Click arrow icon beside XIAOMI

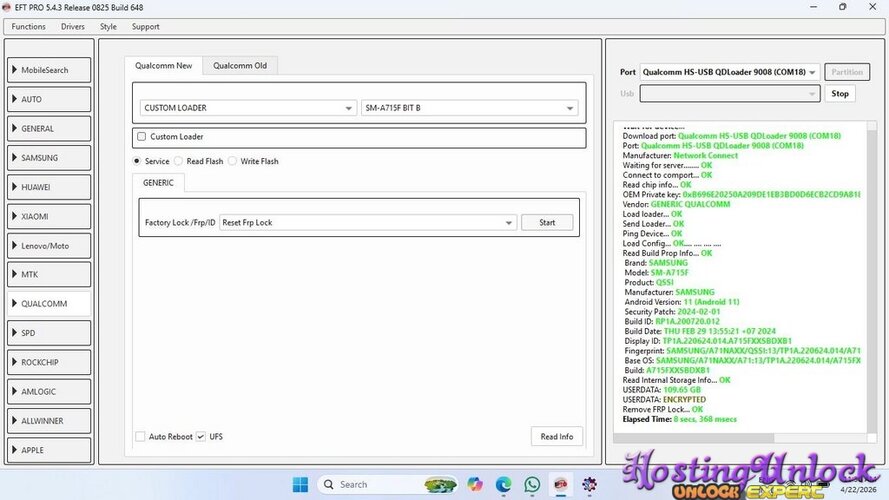pyautogui.click(x=14, y=216)
